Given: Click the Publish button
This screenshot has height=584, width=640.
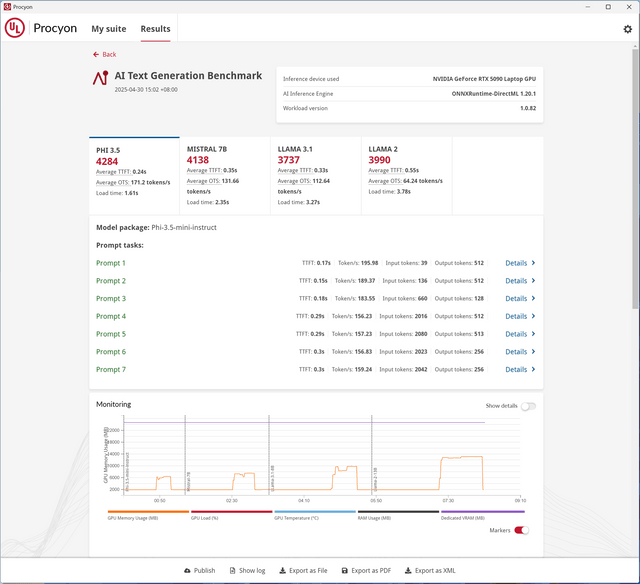Looking at the screenshot, I should 200,571.
